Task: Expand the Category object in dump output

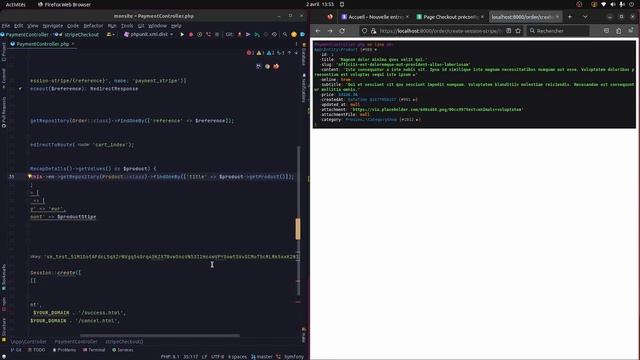Action: pos(418,120)
